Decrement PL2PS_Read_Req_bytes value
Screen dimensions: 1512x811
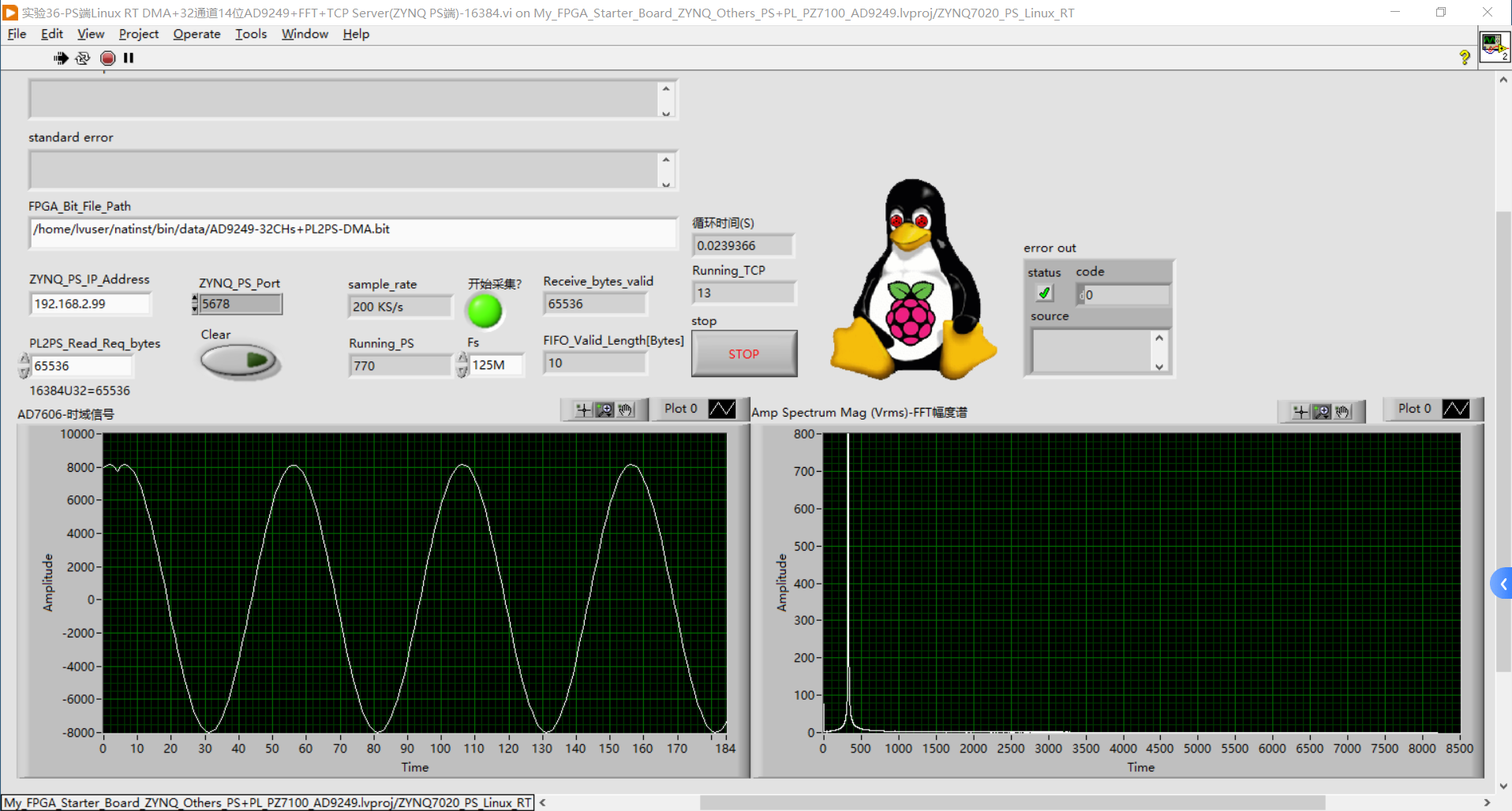click(x=24, y=372)
